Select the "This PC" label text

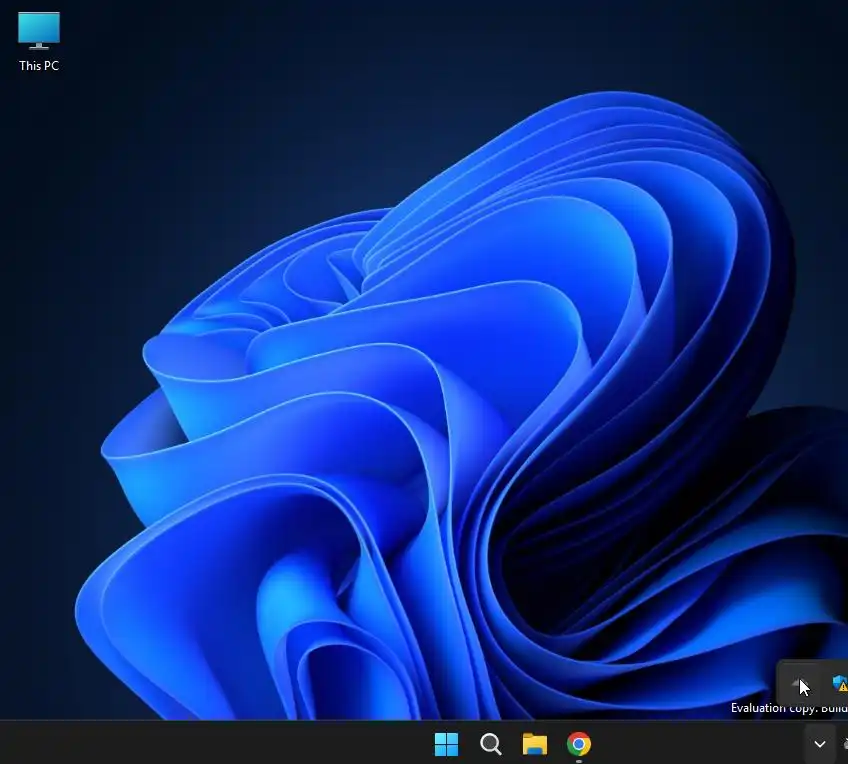point(38,65)
